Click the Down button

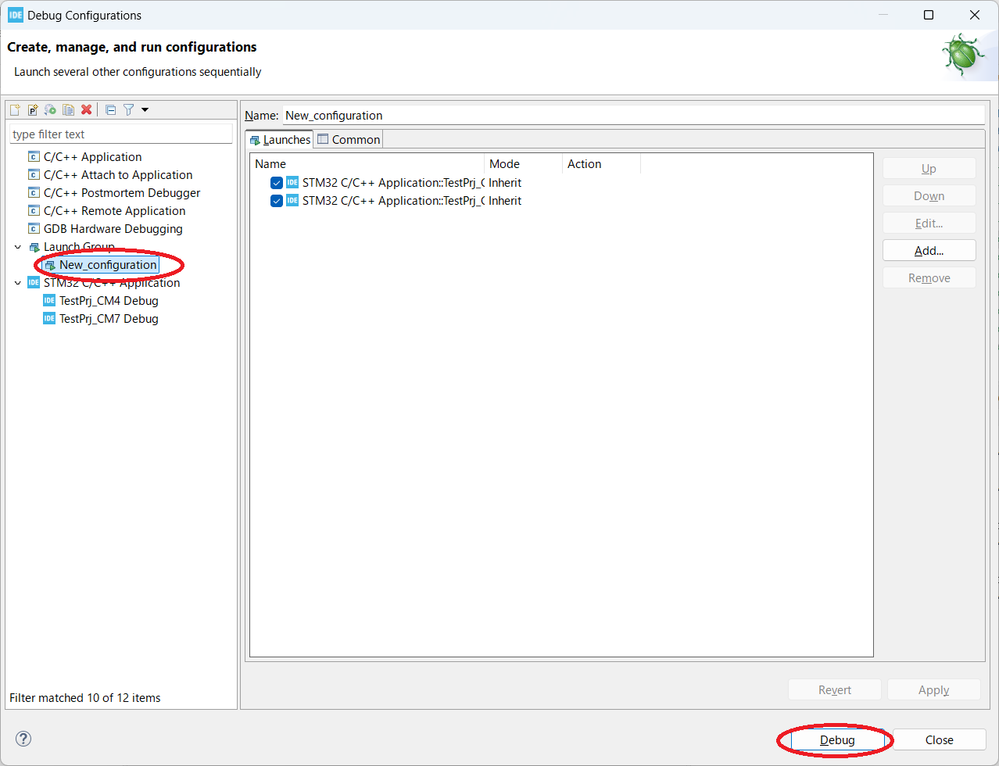click(x=929, y=196)
